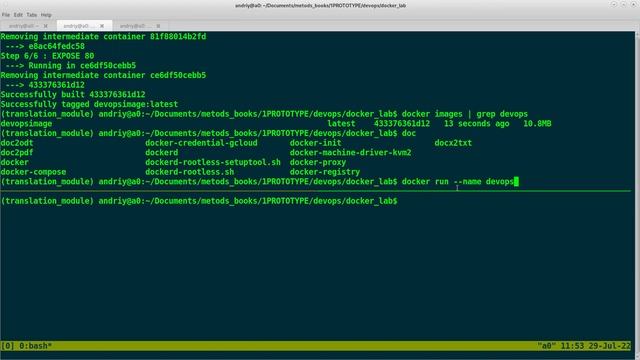Close the third terminal tab
The height and width of the screenshot is (360, 640).
[x=158, y=26]
